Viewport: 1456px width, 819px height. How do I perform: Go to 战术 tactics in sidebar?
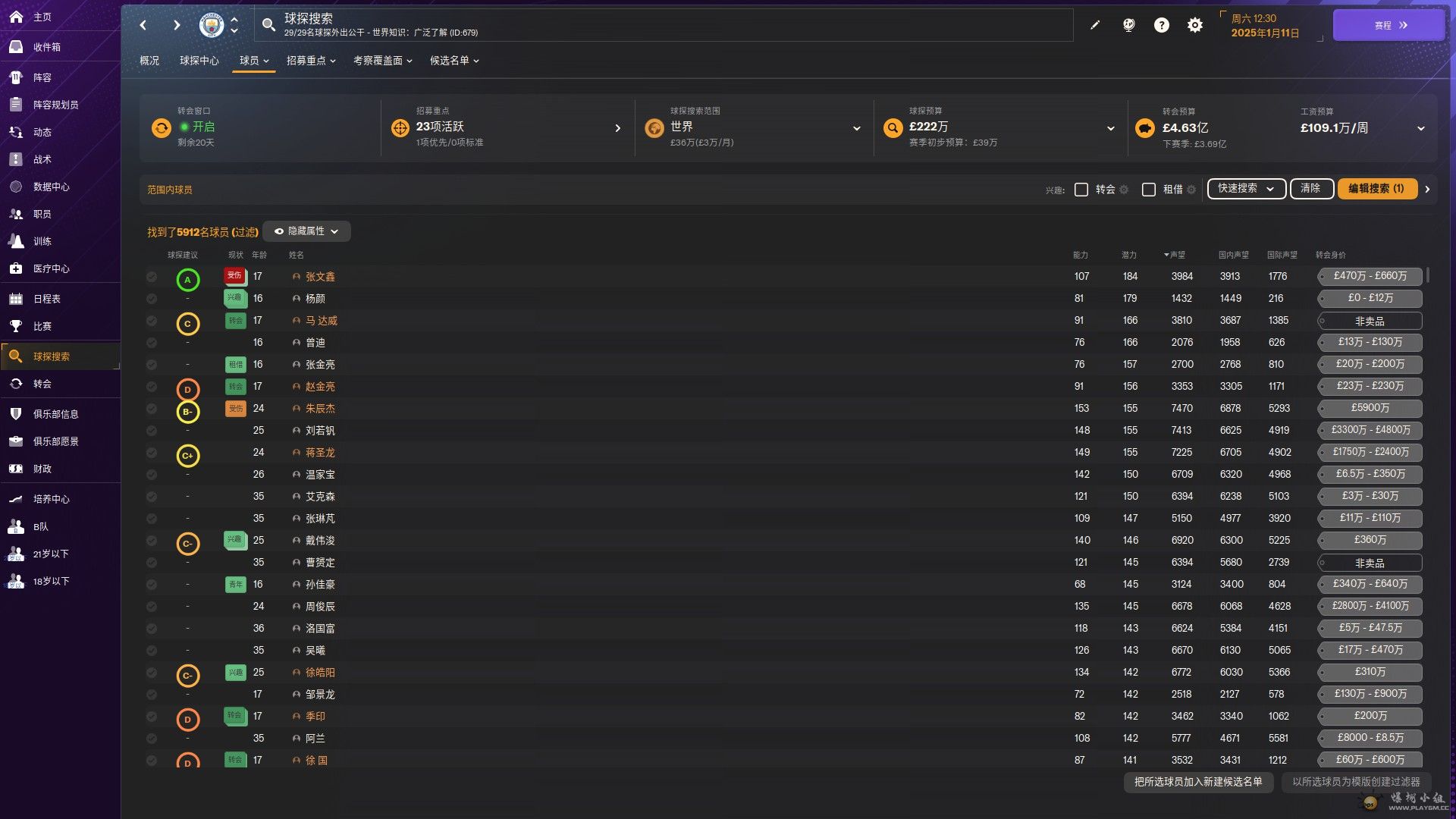click(42, 159)
